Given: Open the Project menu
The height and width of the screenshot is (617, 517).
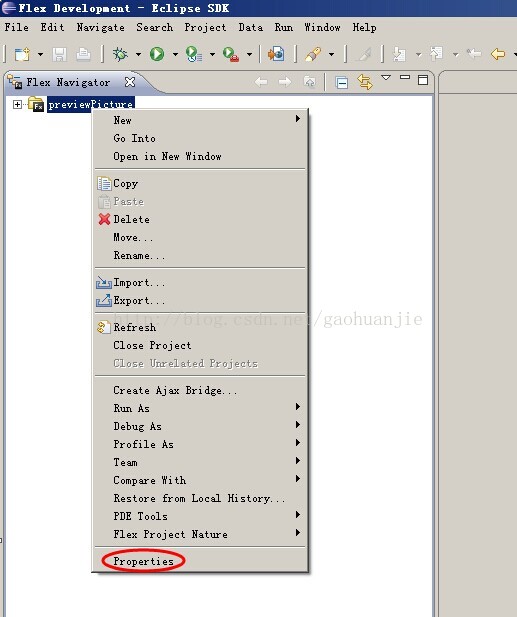Looking at the screenshot, I should (x=205, y=28).
